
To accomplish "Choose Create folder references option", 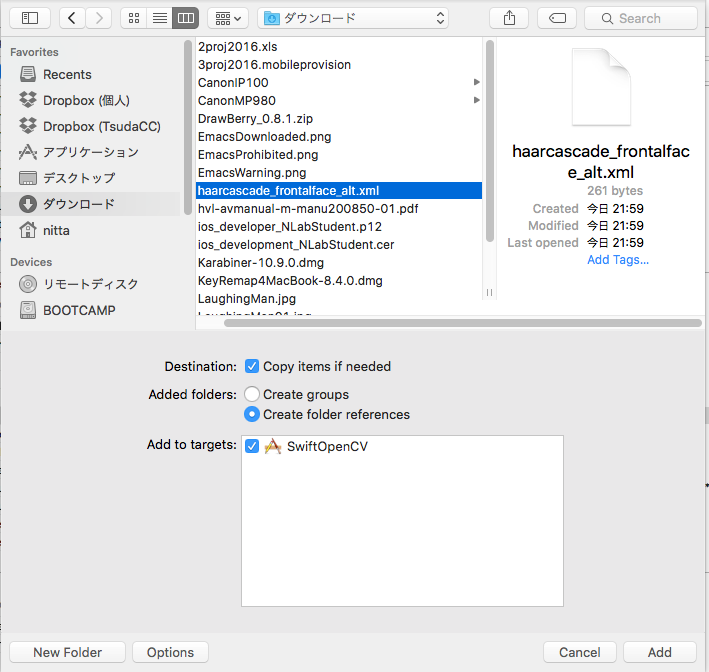I will click(x=252, y=414).
